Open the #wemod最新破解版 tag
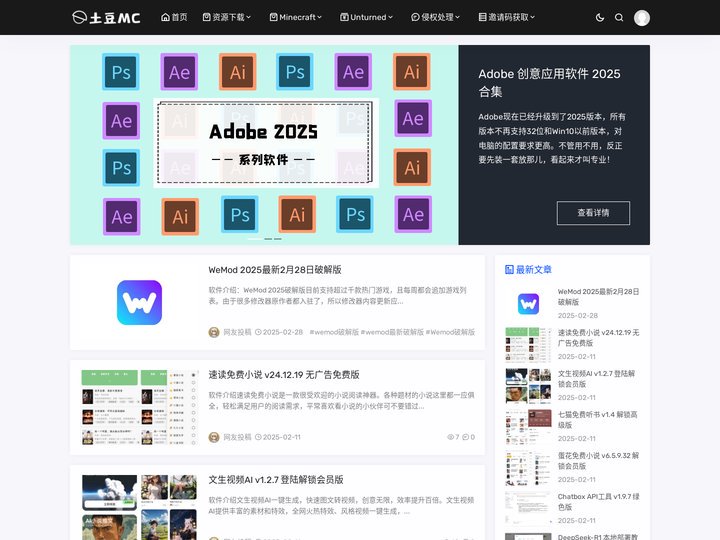Viewport: 720px width, 540px height. point(392,332)
